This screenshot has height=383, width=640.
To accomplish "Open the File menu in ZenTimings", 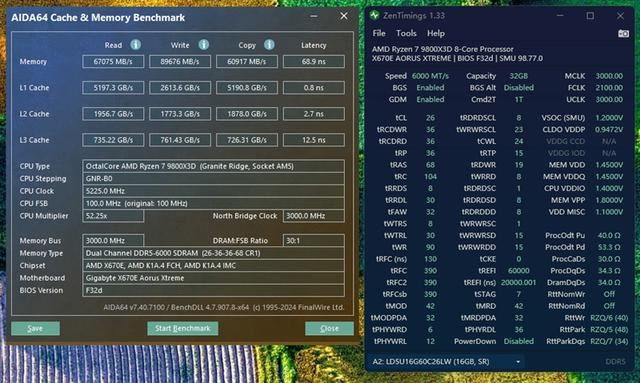I will (x=379, y=33).
